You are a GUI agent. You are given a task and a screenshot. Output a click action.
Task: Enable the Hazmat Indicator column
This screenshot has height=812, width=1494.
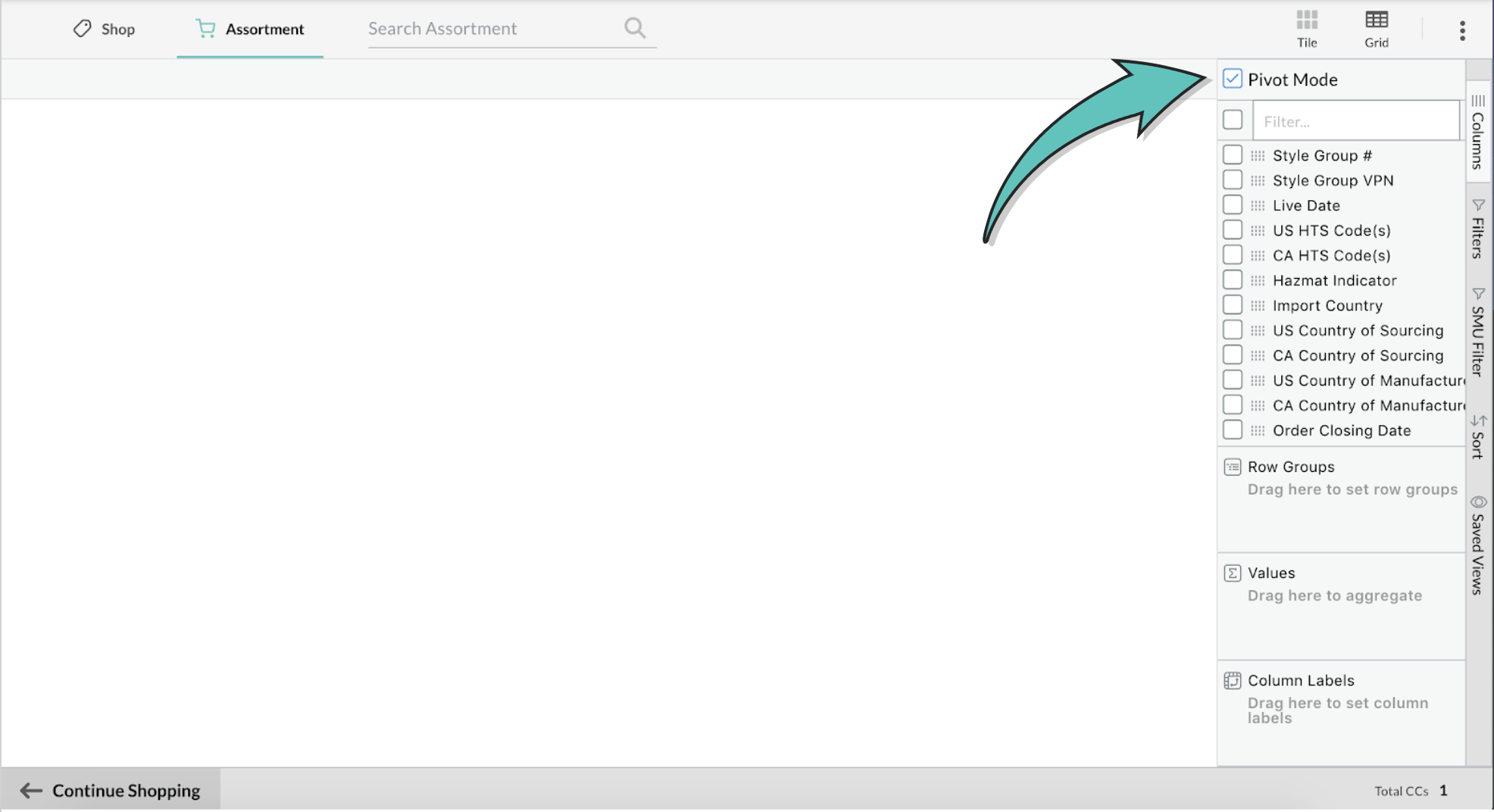tap(1233, 279)
